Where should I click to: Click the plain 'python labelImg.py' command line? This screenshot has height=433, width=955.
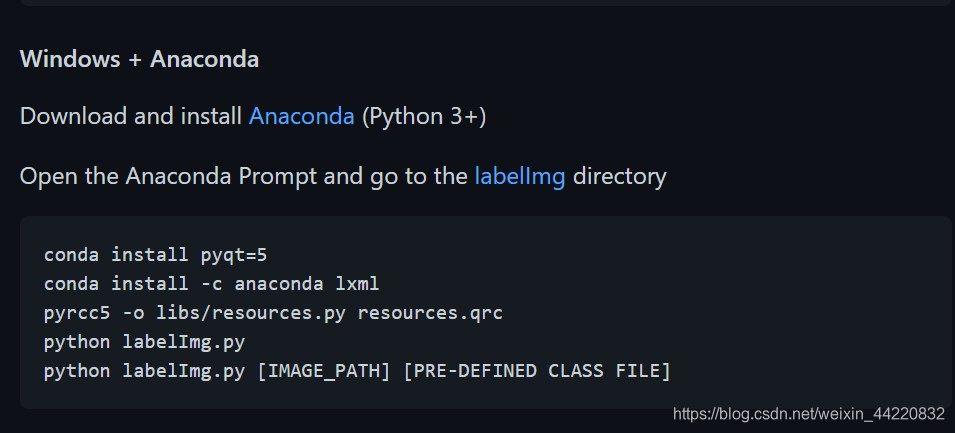144,342
